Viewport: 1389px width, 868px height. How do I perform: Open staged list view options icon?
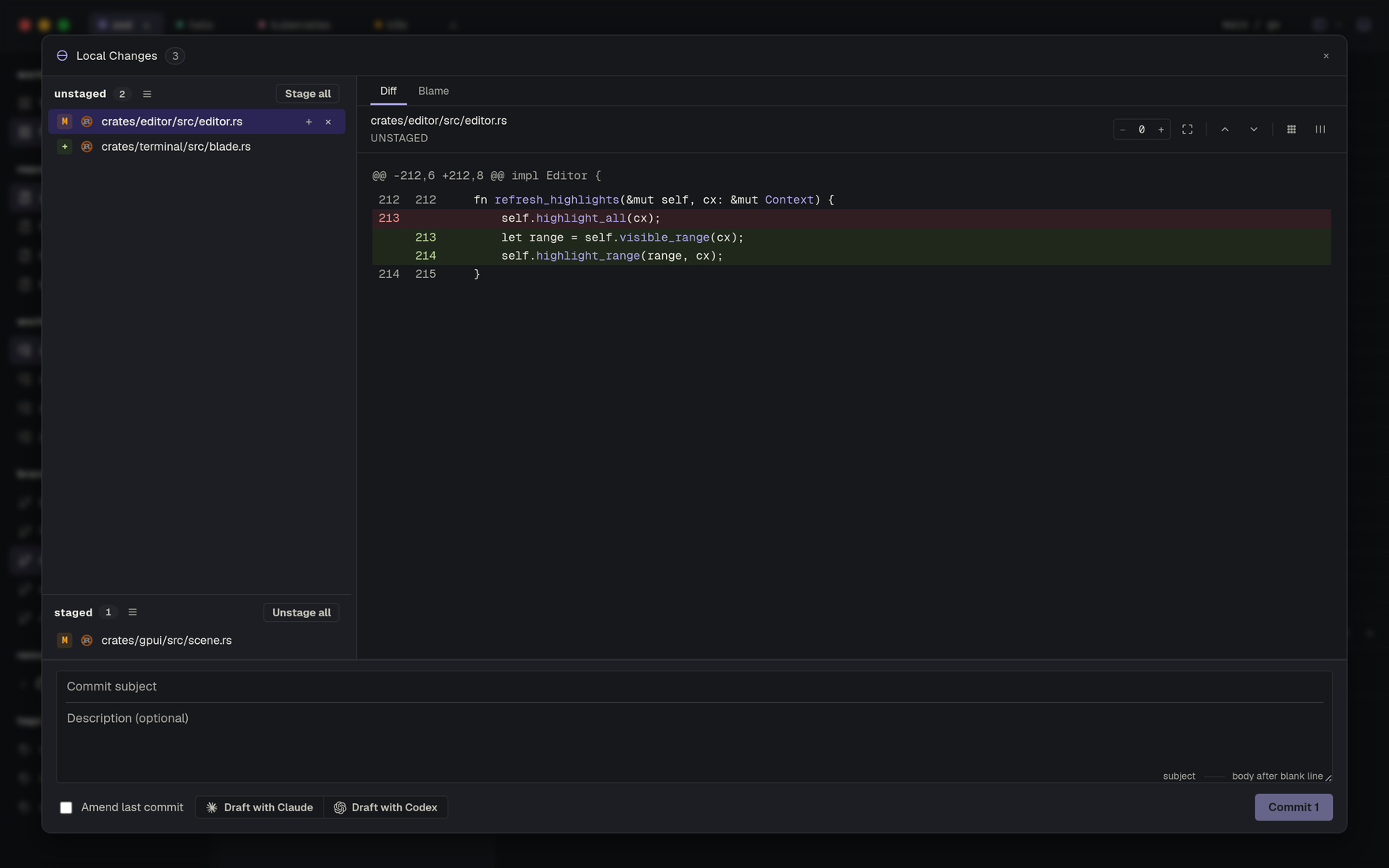click(x=133, y=612)
